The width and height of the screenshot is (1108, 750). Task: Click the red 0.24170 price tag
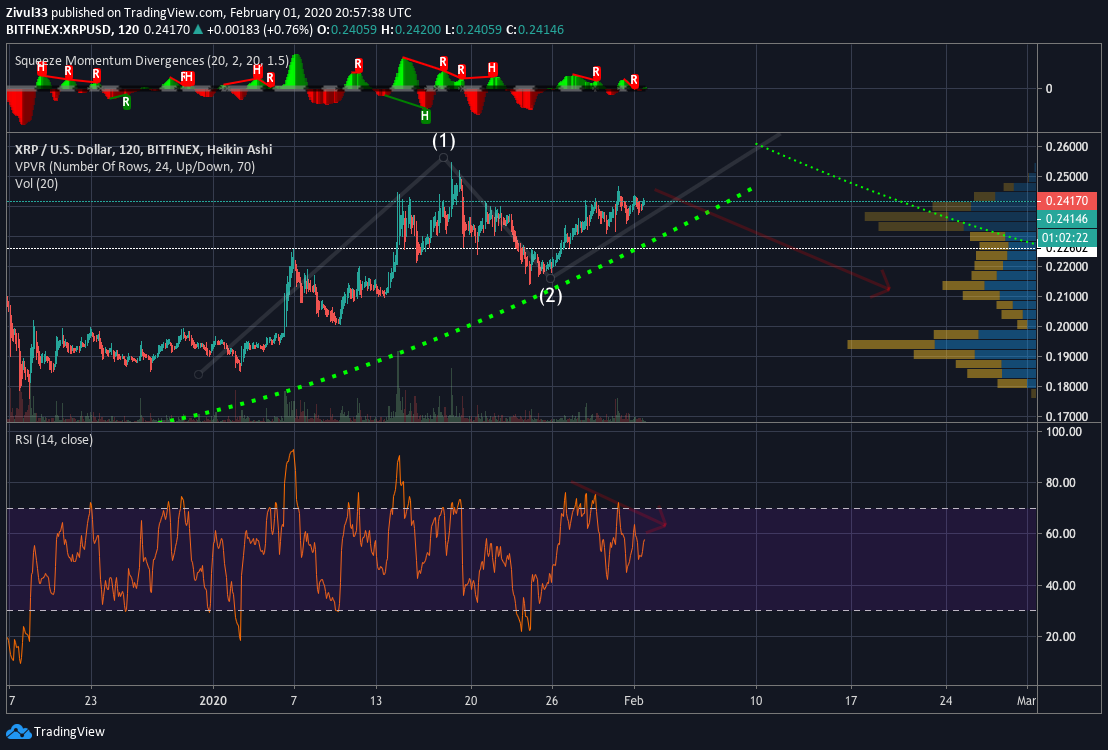coord(1066,201)
